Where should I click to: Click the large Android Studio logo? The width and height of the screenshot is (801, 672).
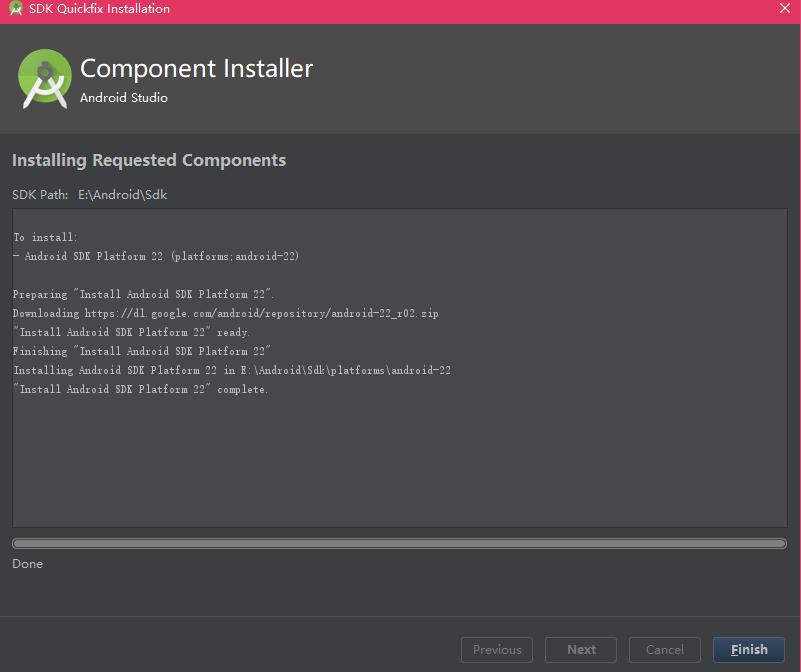pos(45,79)
